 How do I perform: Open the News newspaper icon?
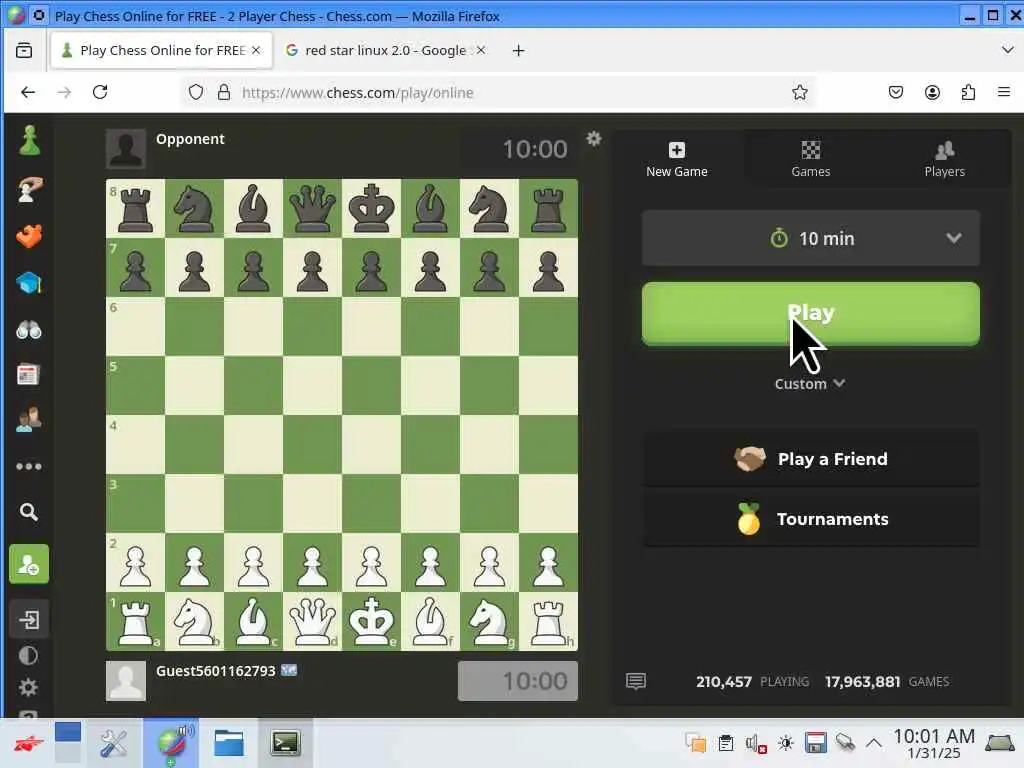pyautogui.click(x=28, y=375)
